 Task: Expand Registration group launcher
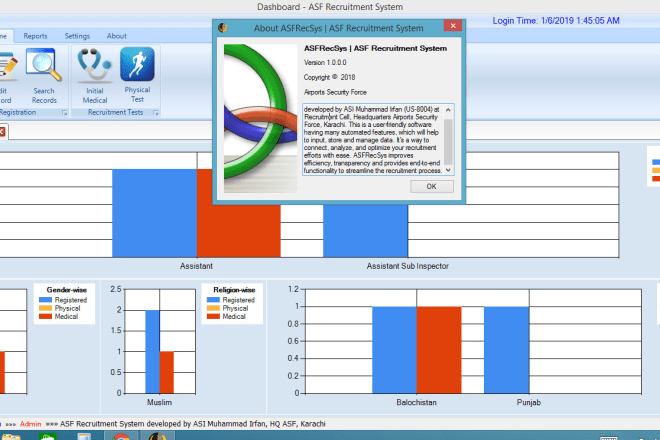point(64,113)
